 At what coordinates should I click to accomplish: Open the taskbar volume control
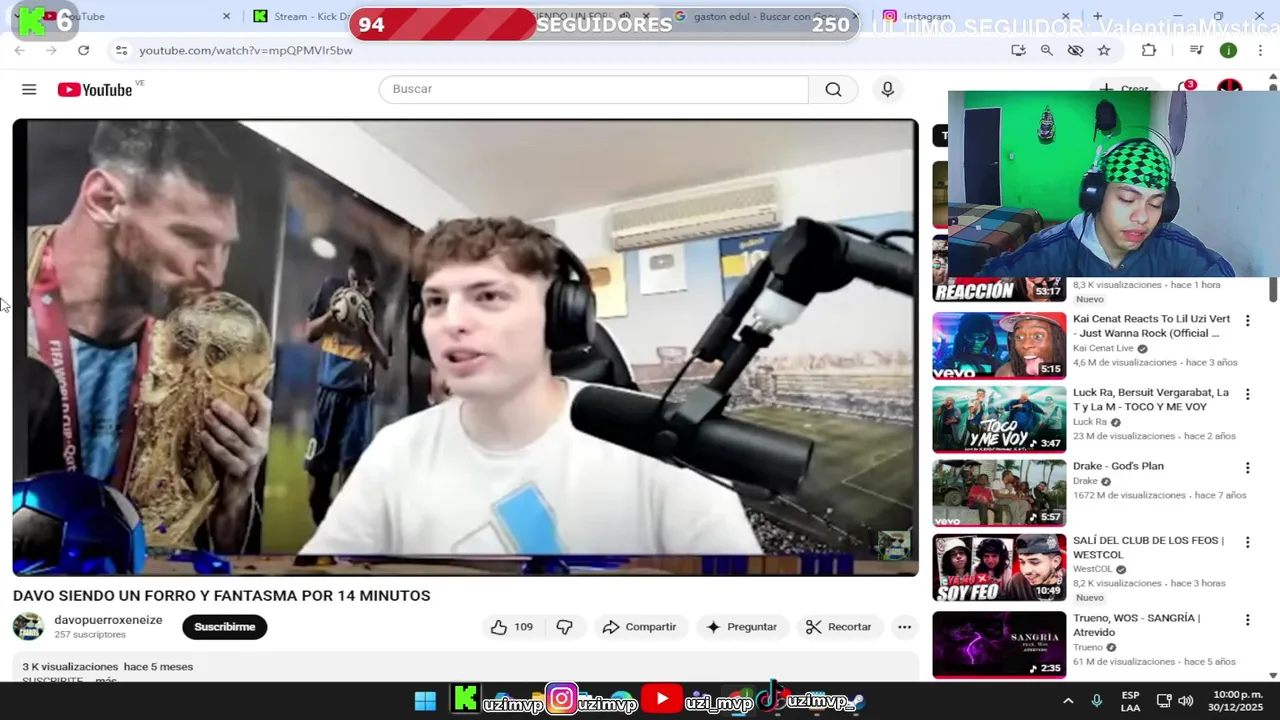coord(1186,701)
